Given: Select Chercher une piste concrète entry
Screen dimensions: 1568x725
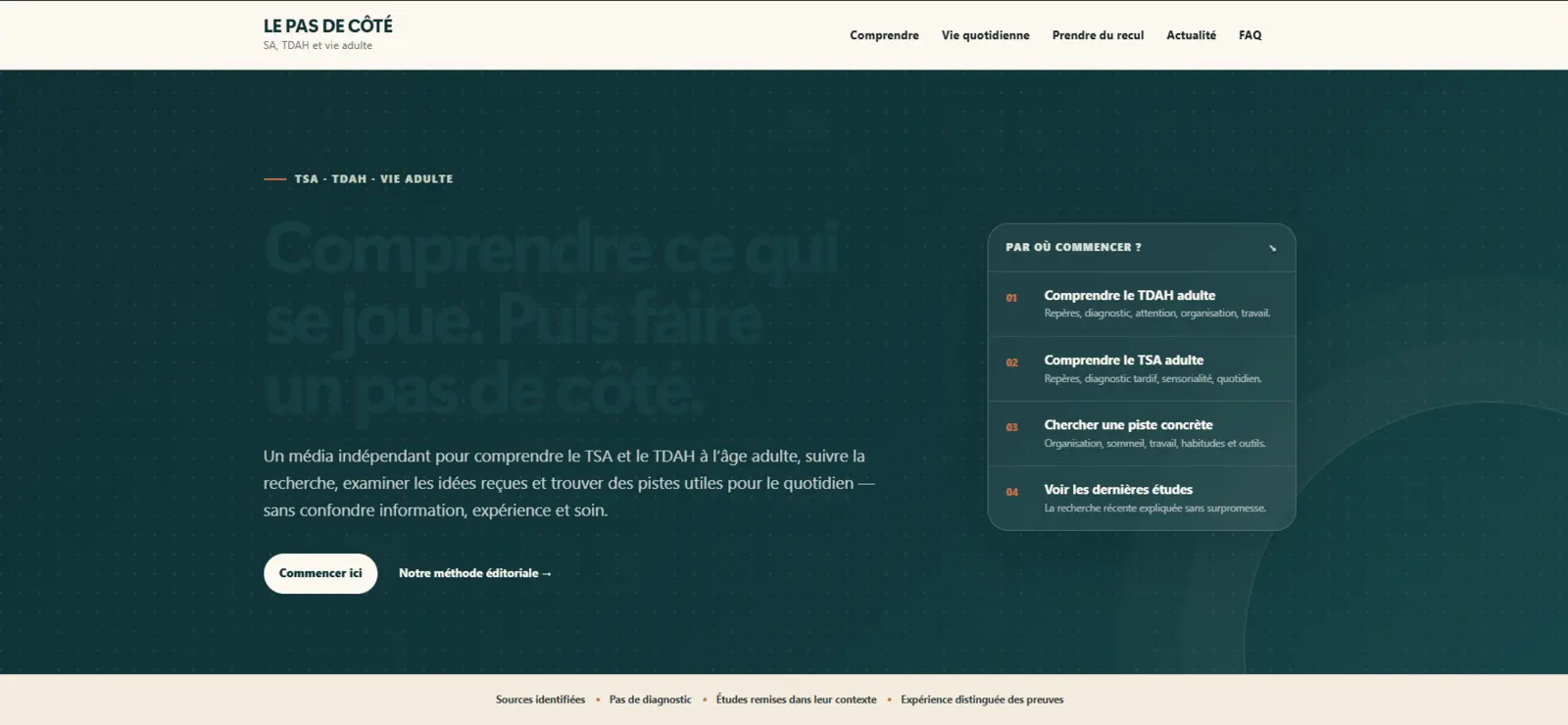Looking at the screenshot, I should (1142, 433).
